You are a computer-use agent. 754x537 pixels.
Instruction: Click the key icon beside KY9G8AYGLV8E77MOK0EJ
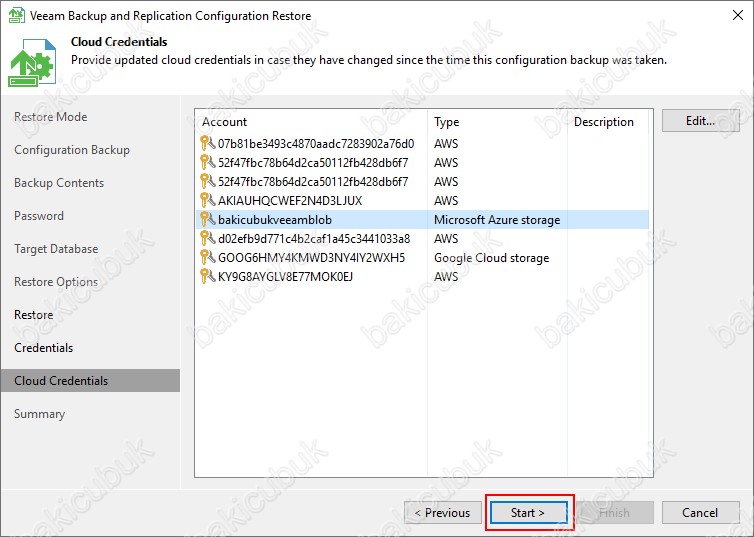(207, 276)
